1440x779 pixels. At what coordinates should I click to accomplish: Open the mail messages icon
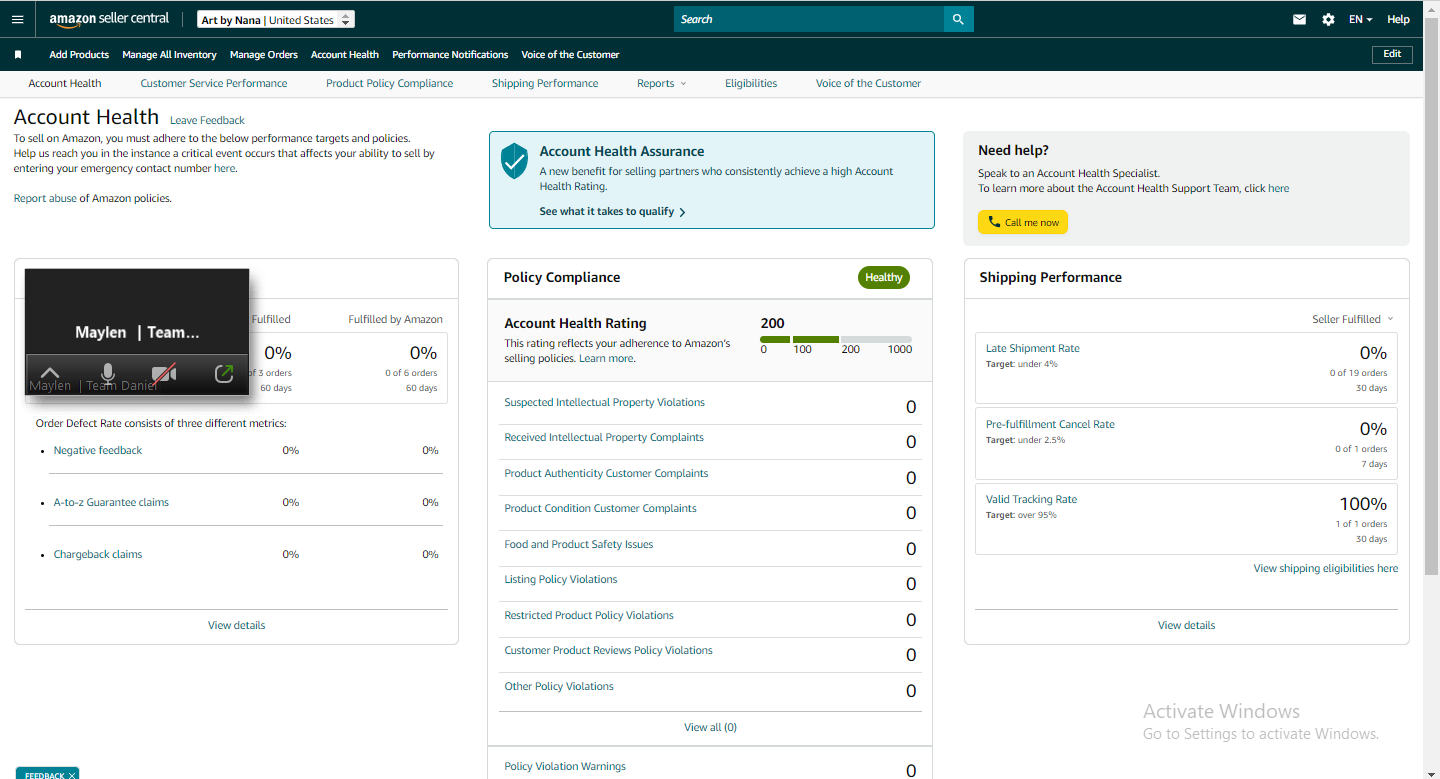(1299, 19)
